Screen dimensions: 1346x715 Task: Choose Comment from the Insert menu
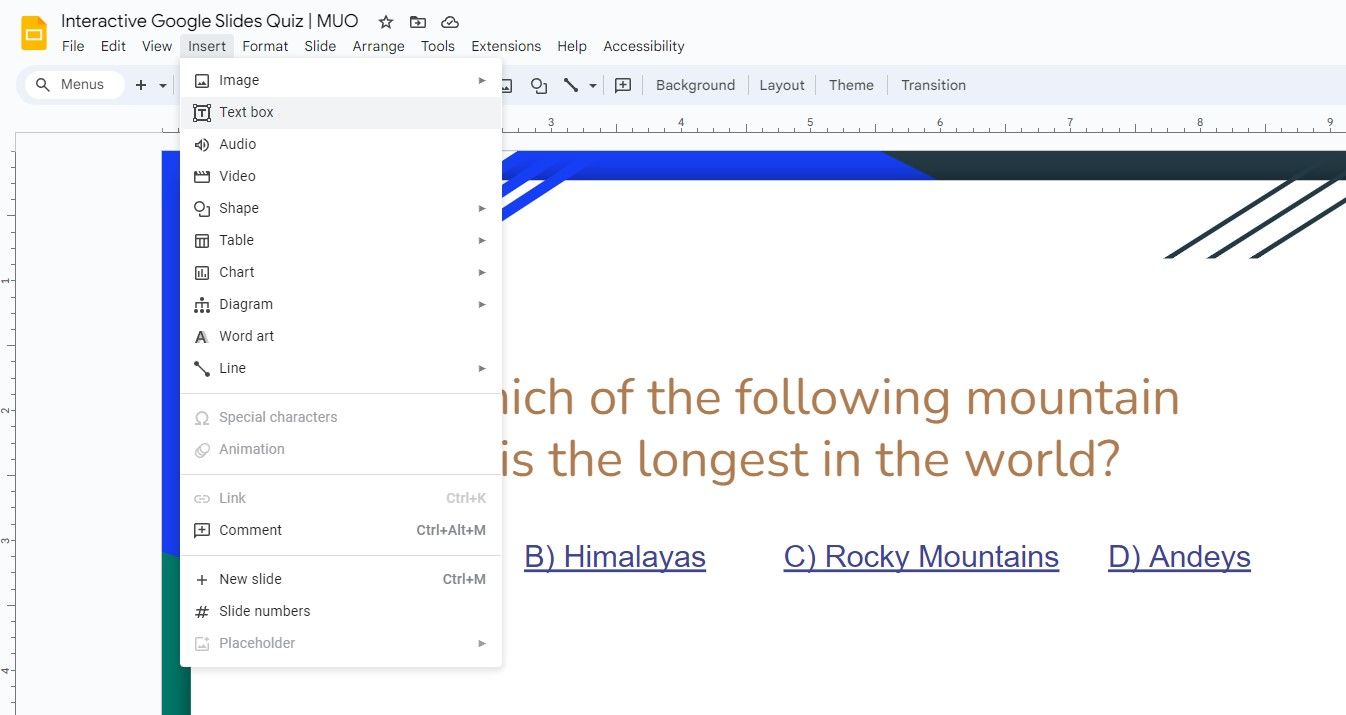click(x=341, y=530)
